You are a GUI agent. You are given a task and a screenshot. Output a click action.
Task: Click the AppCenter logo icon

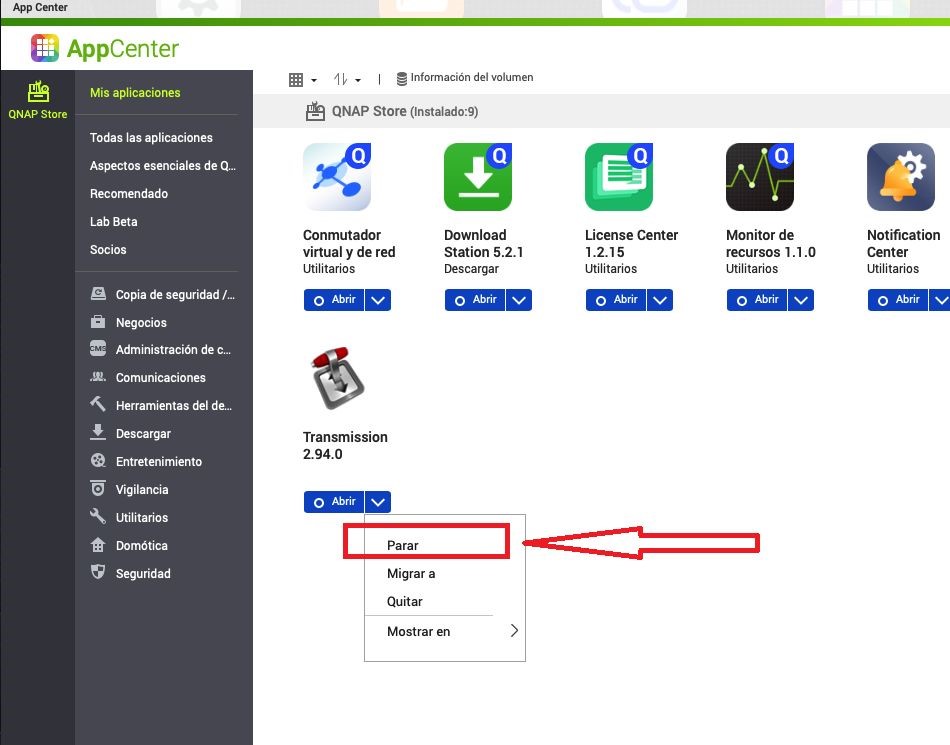(x=45, y=47)
